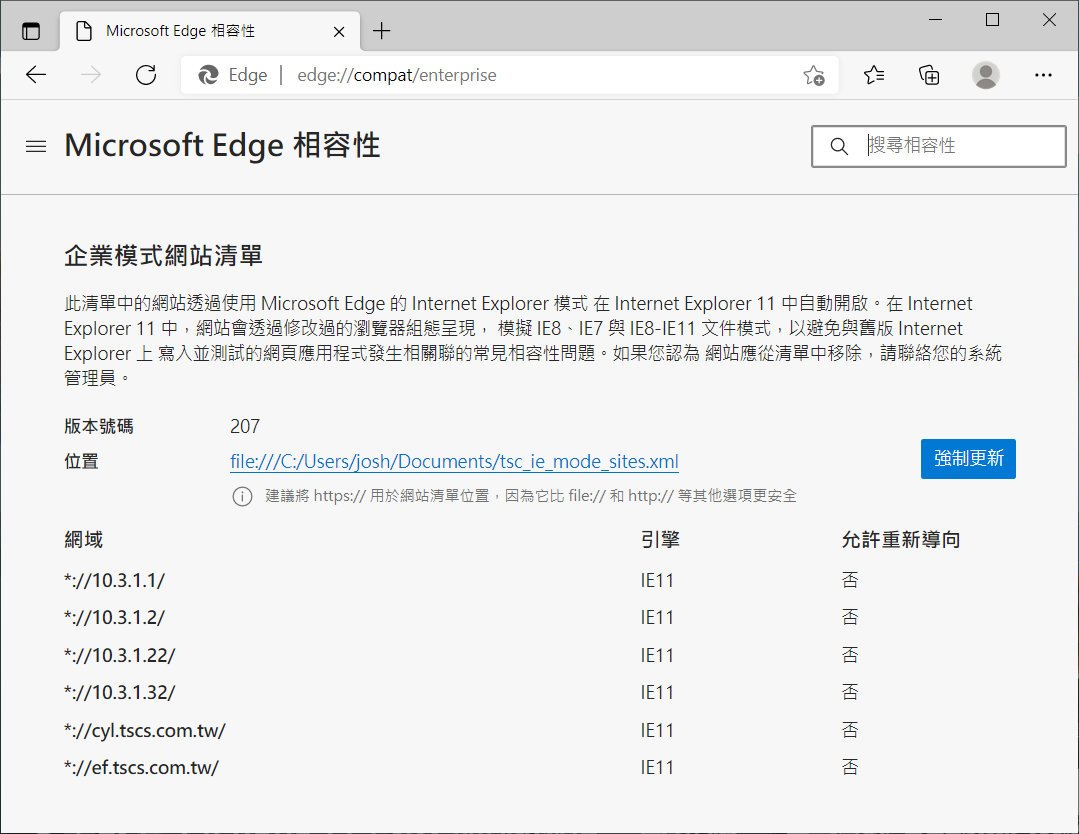Close the Microsoft Edge 相容性 tab
This screenshot has height=834, width=1079.
tap(339, 31)
